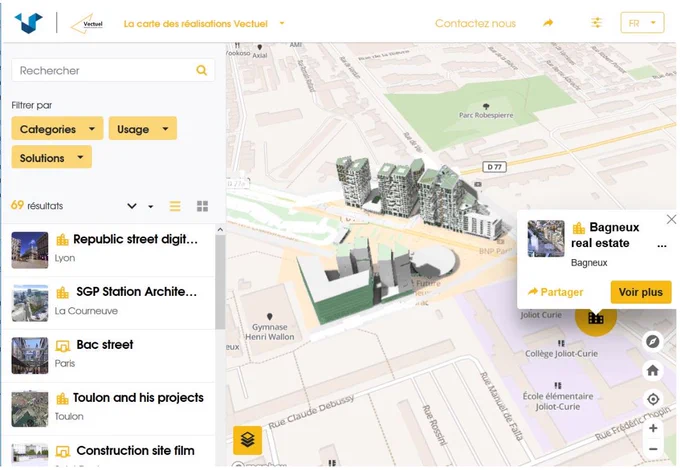The width and height of the screenshot is (680, 470).
Task: Click the Parc Robespierre map label
Action: coord(486,115)
